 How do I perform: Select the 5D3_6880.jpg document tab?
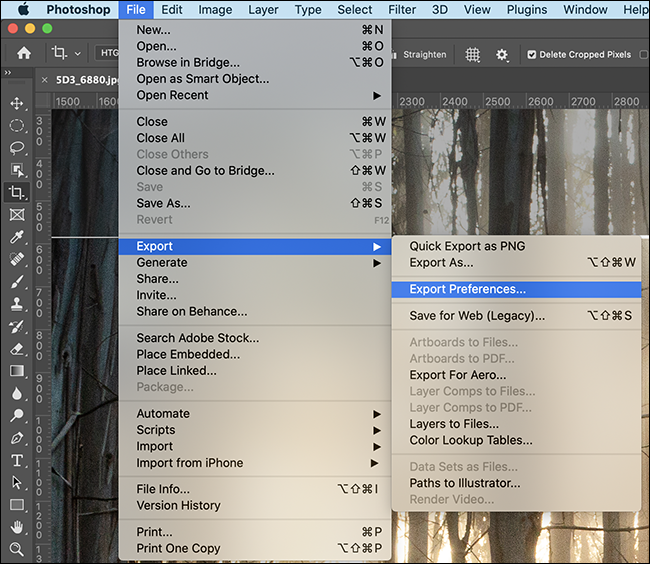[86, 80]
